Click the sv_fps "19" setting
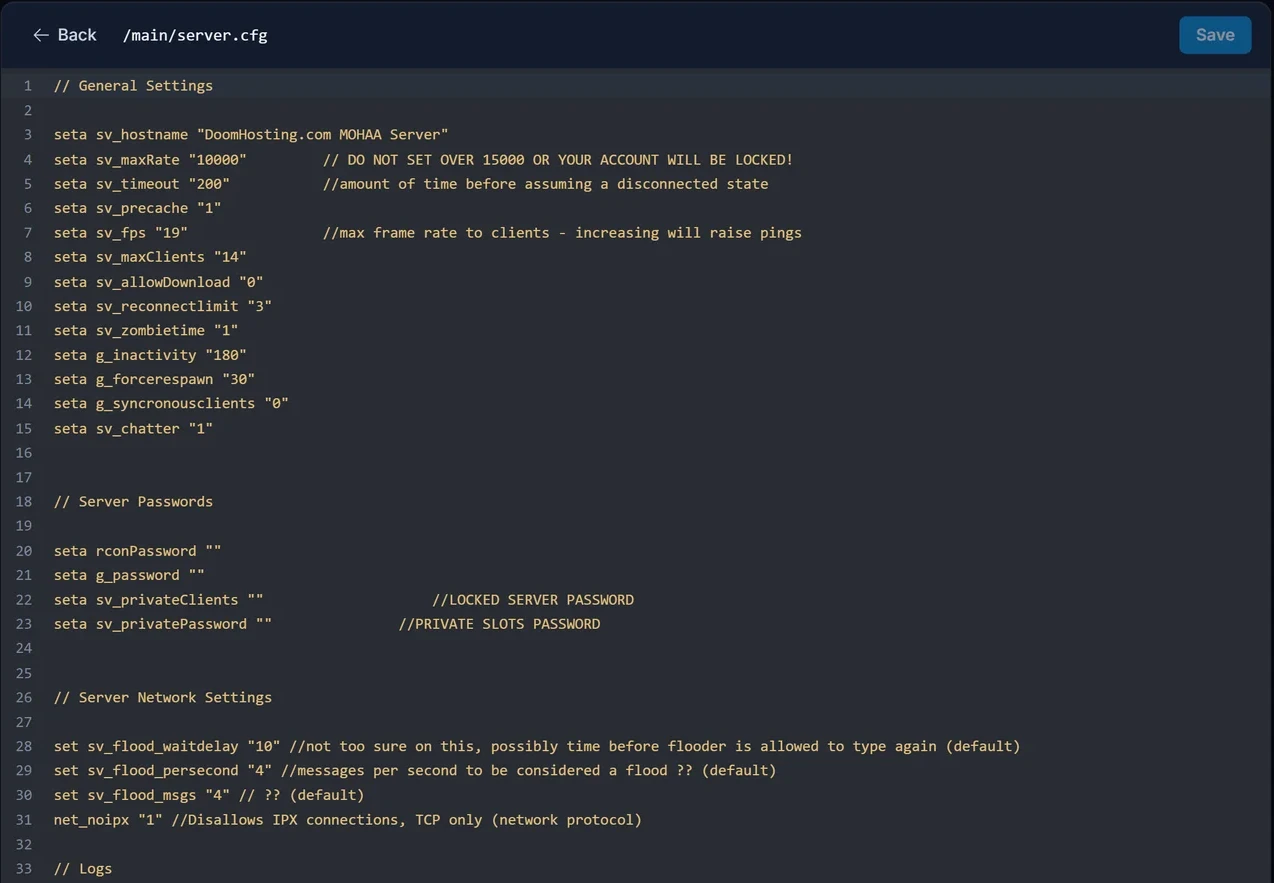 pos(121,233)
